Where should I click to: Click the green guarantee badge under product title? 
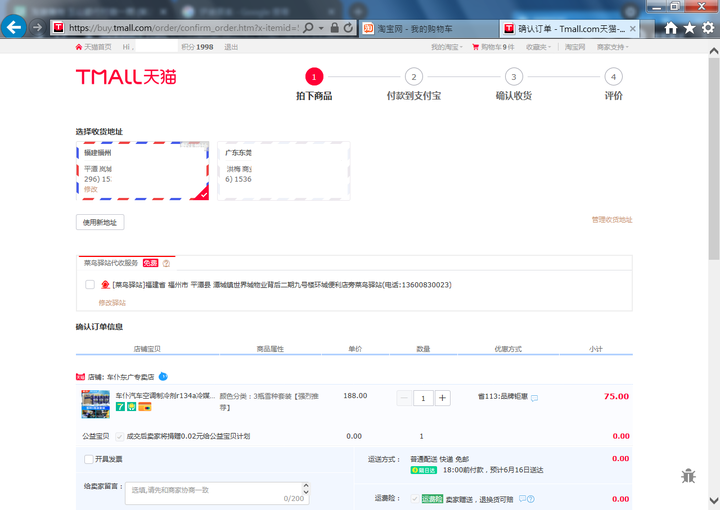(131, 407)
